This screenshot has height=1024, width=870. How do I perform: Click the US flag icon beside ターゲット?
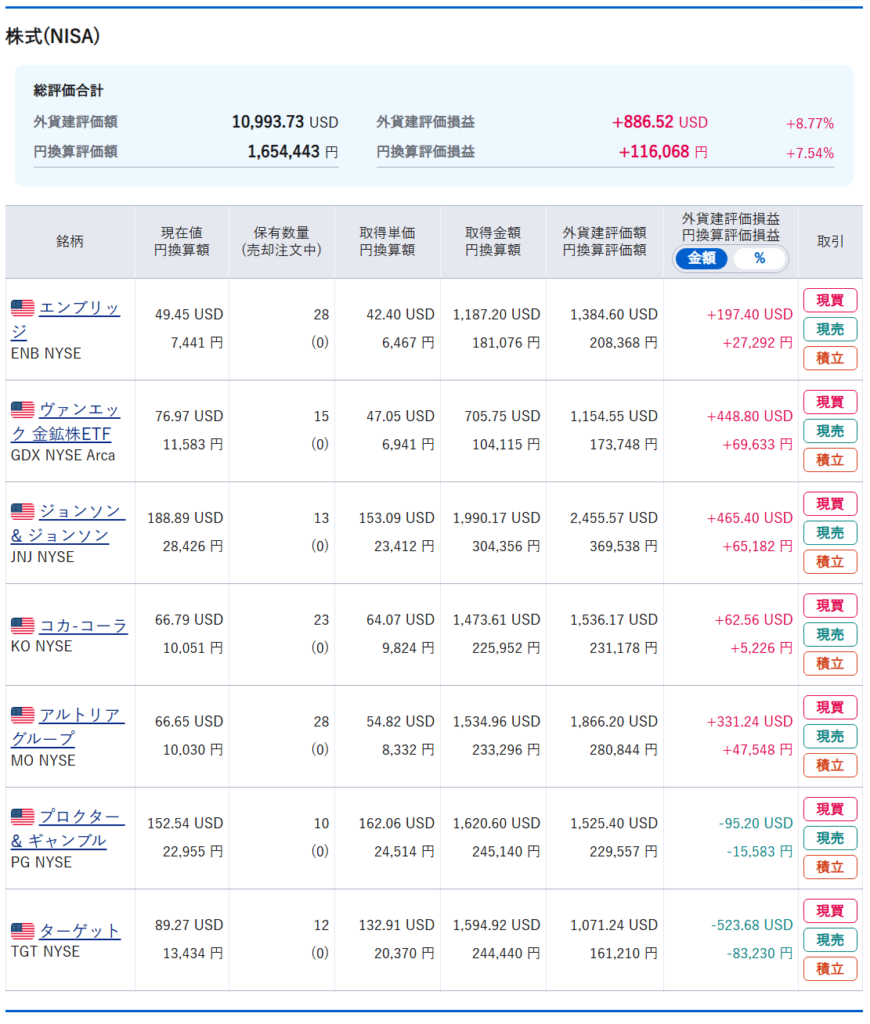tap(23, 931)
